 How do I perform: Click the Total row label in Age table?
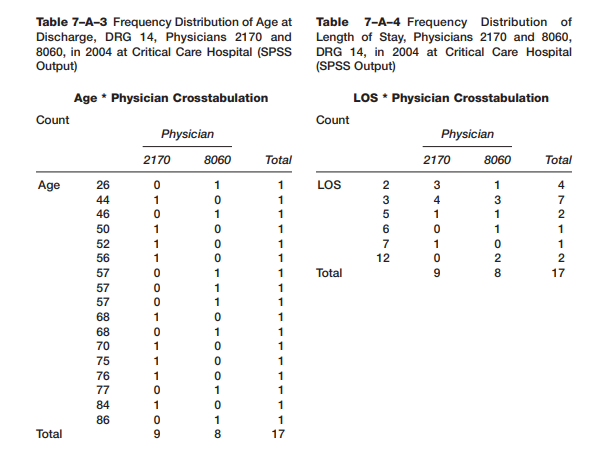[49, 434]
